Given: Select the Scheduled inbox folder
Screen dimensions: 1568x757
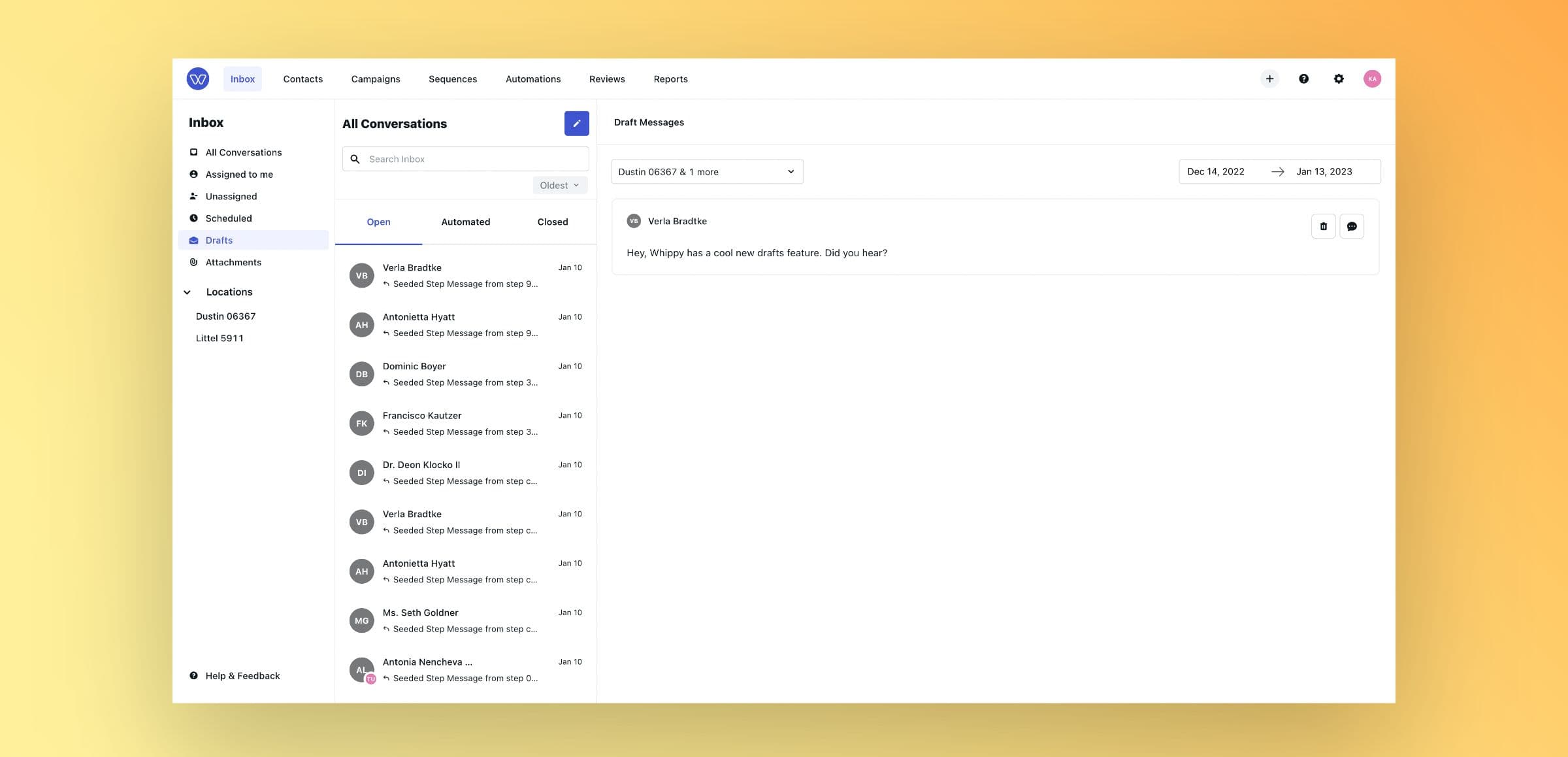Looking at the screenshot, I should [228, 218].
